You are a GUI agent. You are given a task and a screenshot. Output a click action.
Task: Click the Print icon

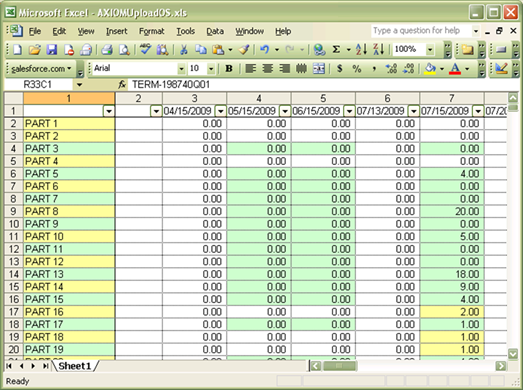tap(107, 50)
